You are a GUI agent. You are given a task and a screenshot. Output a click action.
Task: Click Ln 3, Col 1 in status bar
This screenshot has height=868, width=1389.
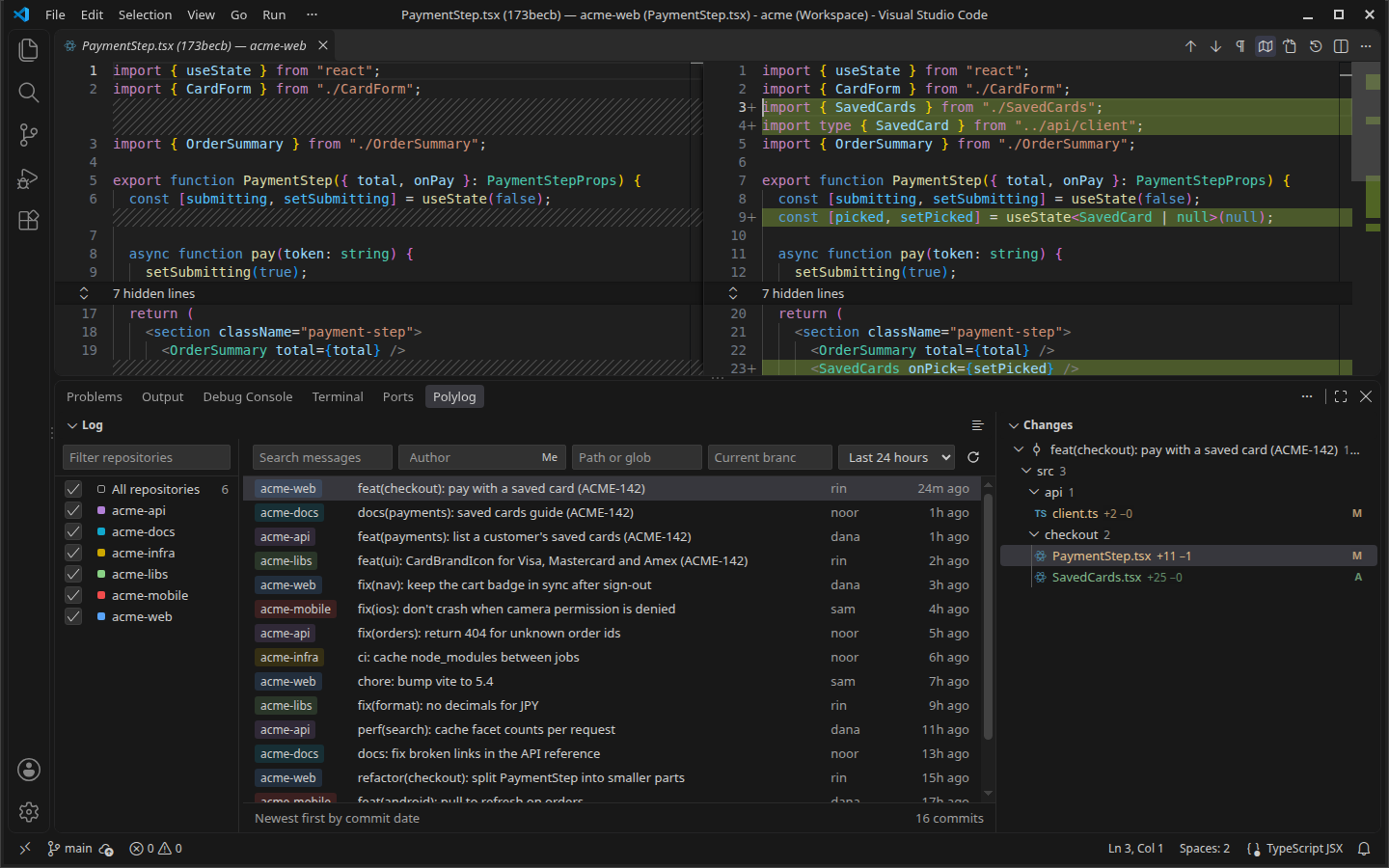(1135, 849)
